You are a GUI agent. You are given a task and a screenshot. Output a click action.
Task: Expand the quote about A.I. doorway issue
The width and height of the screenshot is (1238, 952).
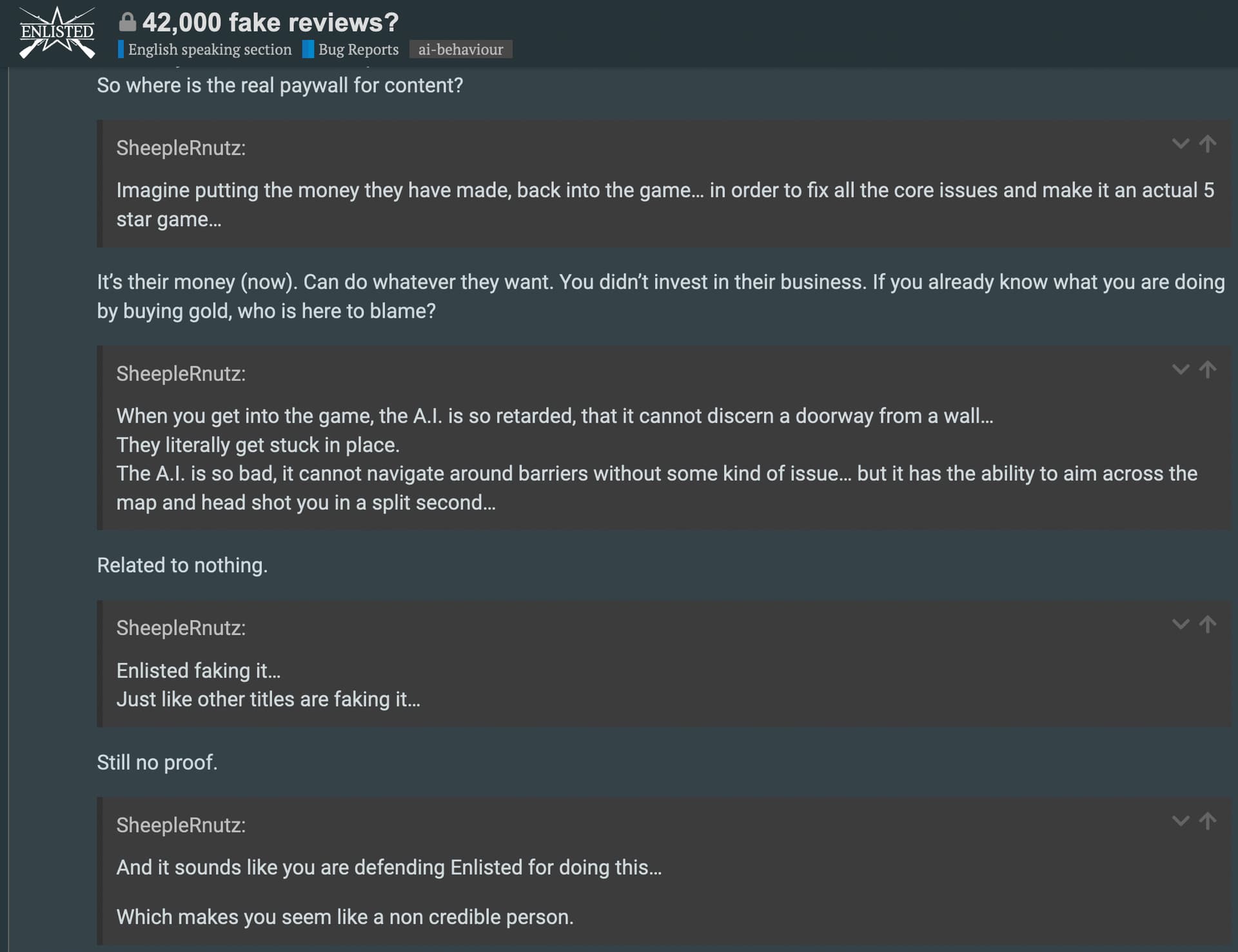point(1180,369)
